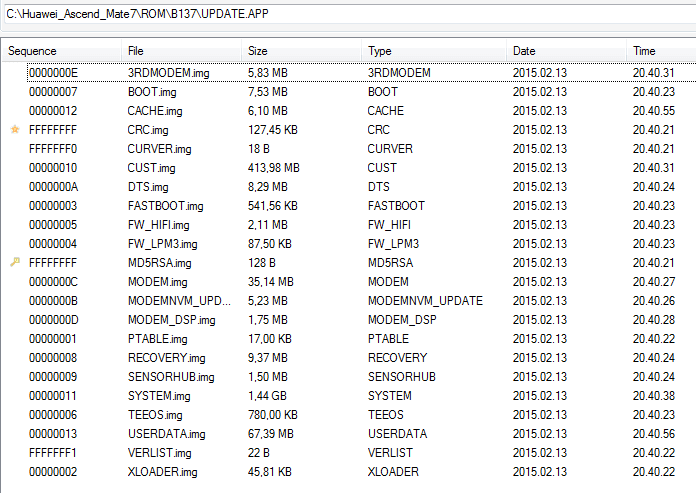The image size is (696, 493).
Task: Click the star icon next to CRC.img
Action: tap(15, 130)
